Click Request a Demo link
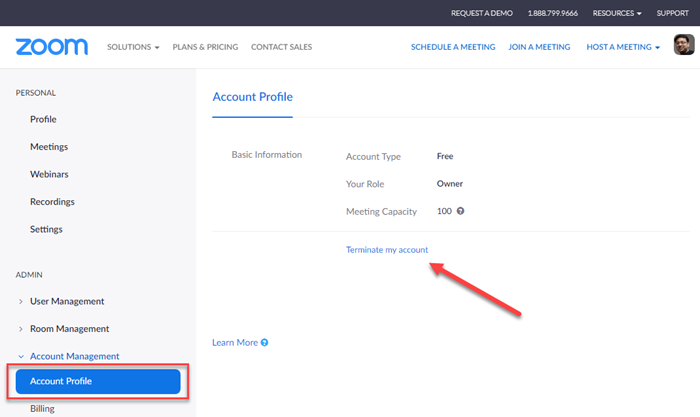Viewport: 700px width, 417px height. (x=482, y=13)
